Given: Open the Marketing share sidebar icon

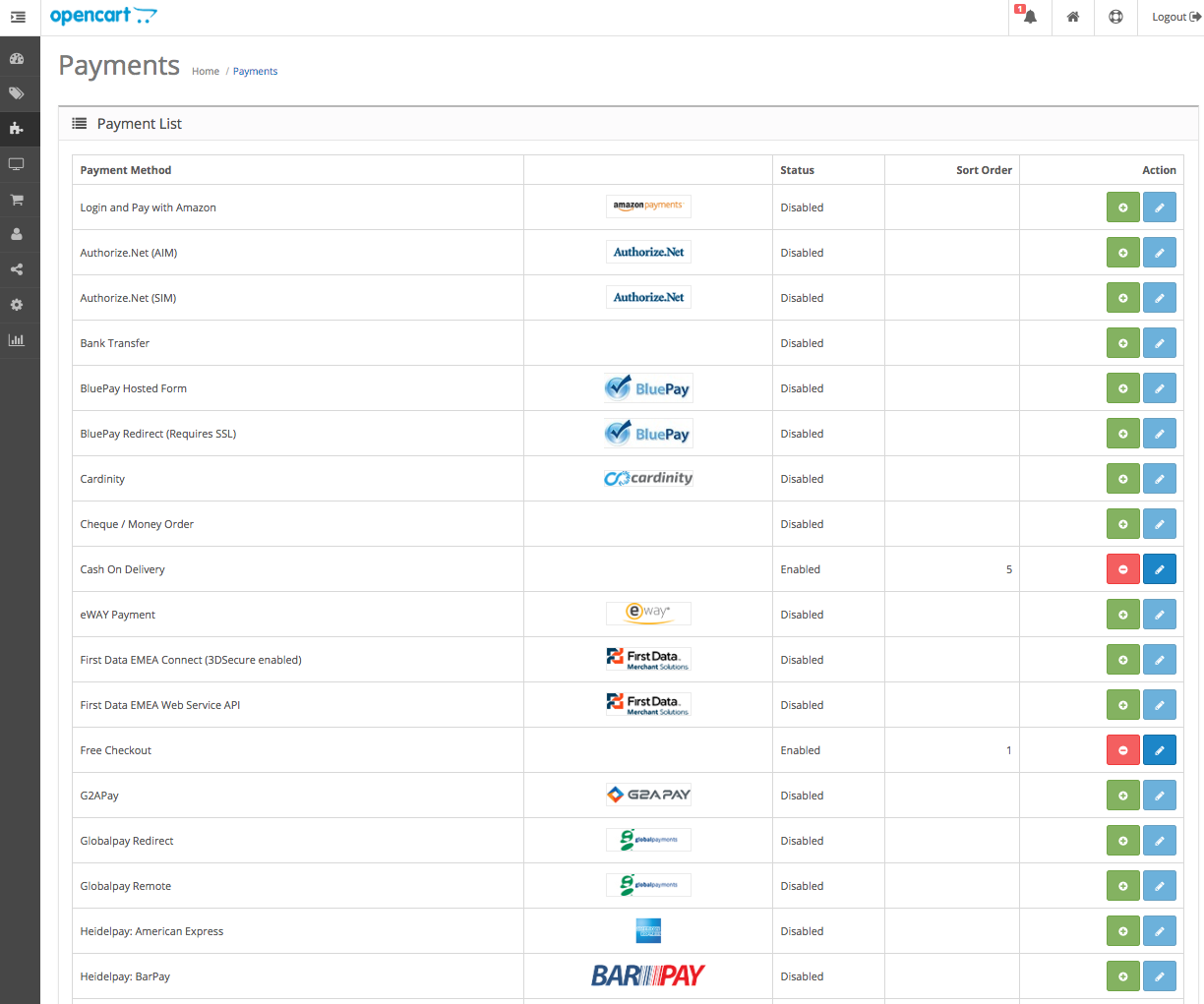Looking at the screenshot, I should point(17,269).
